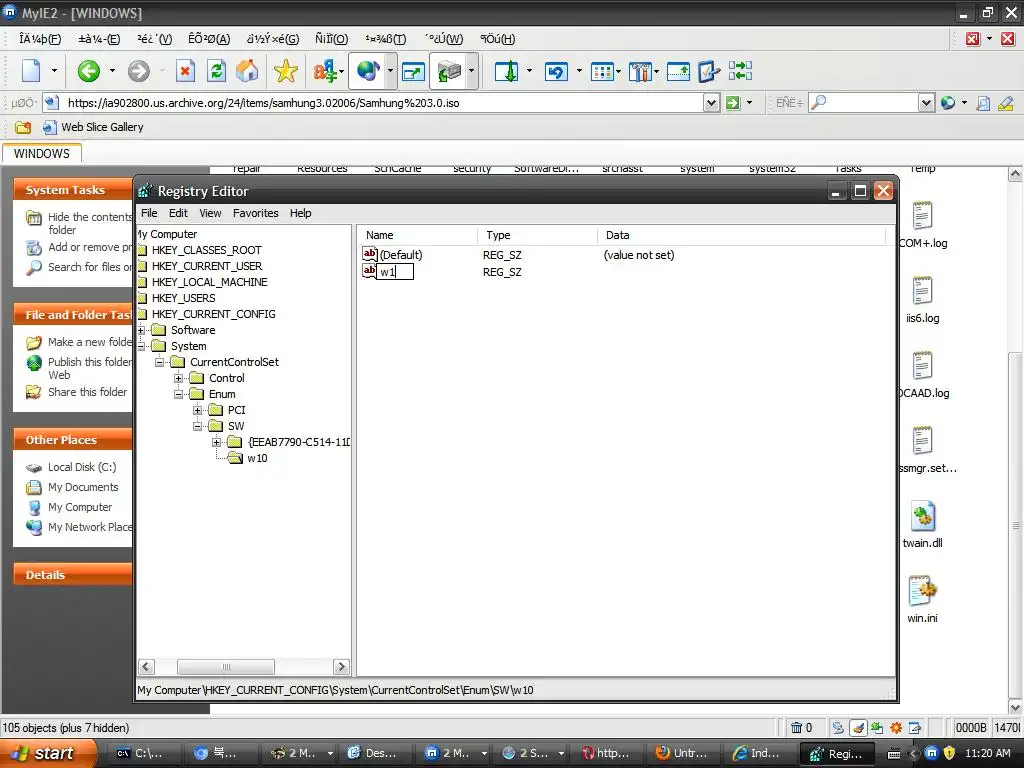Screen dimensions: 1024x768
Task: Click the printer toolbar icon
Action: pyautogui.click(x=449, y=71)
